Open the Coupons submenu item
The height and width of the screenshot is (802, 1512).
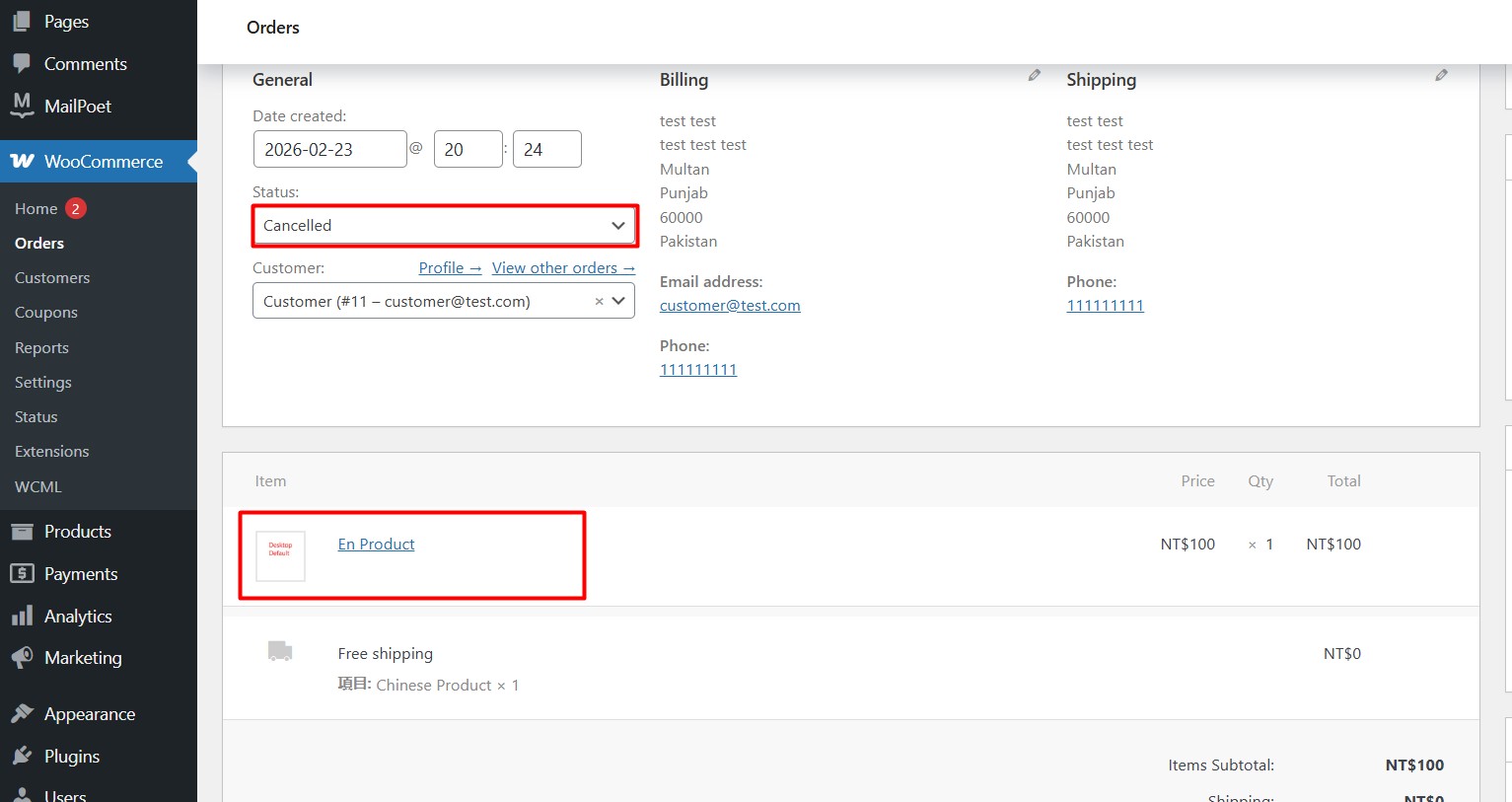pyautogui.click(x=46, y=313)
